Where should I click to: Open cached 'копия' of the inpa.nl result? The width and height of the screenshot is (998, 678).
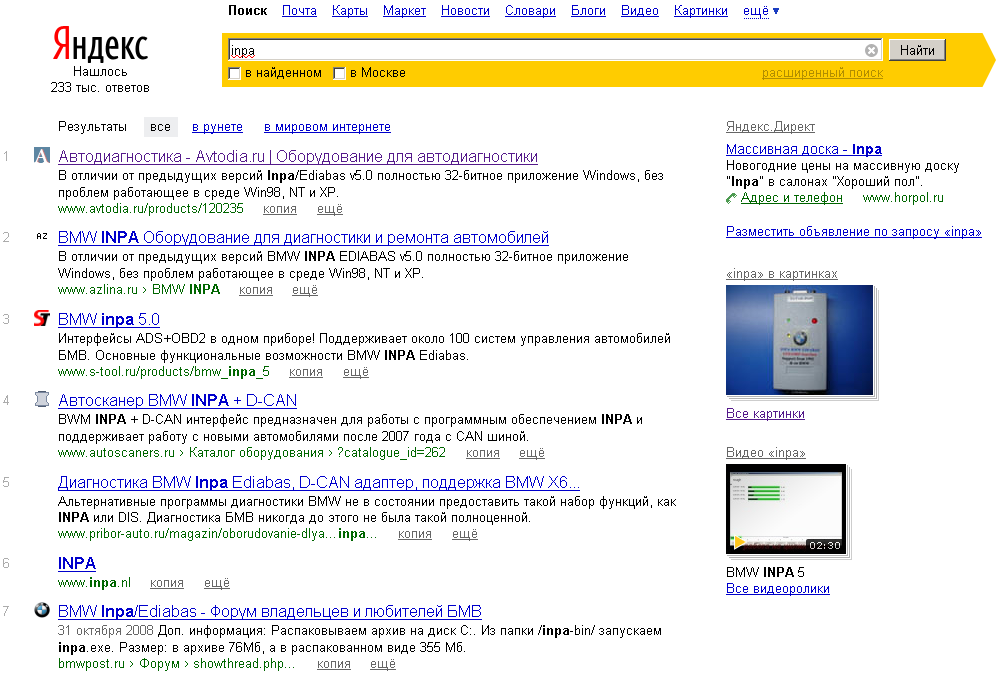[x=167, y=583]
